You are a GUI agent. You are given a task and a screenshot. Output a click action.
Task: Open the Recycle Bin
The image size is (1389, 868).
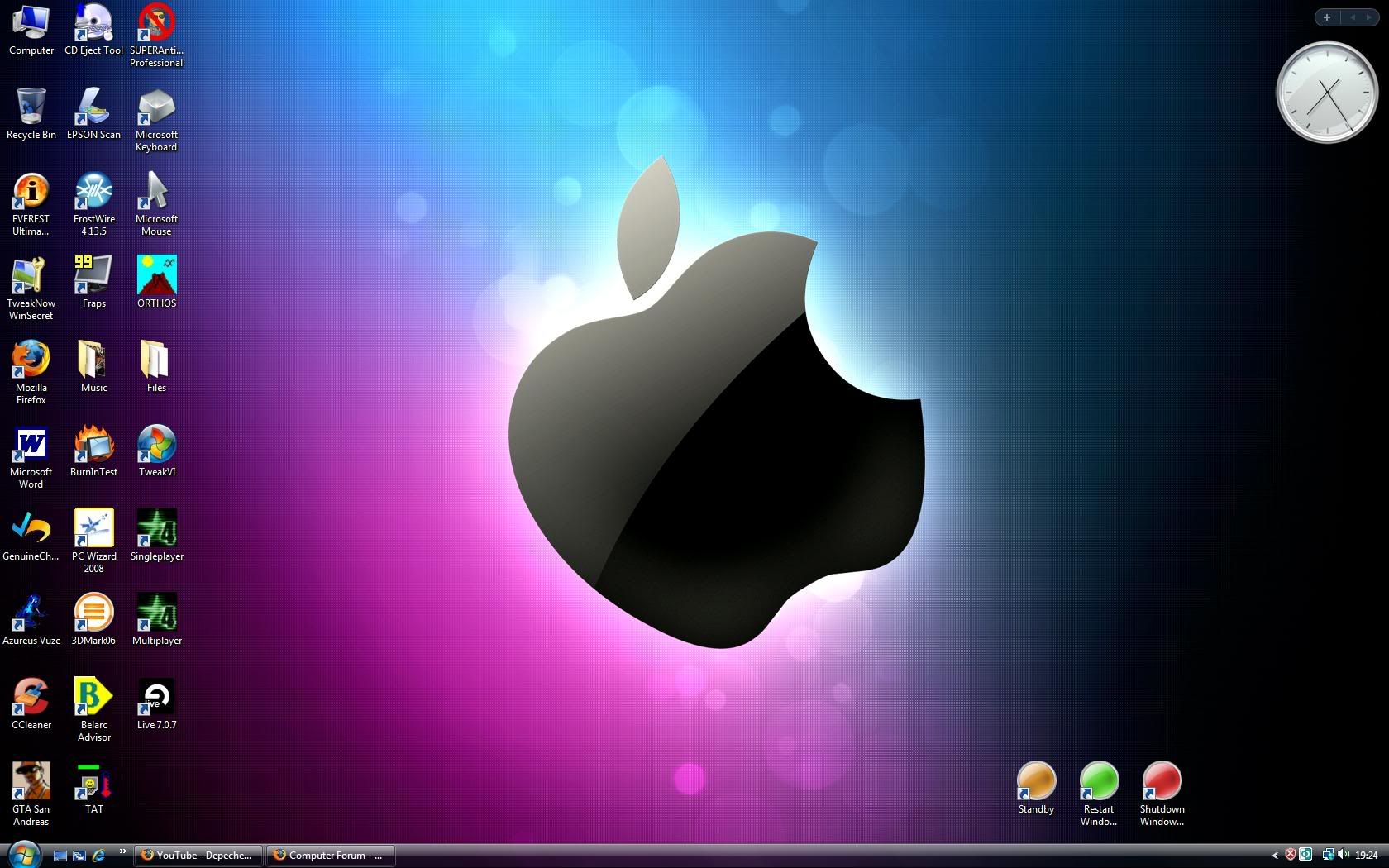(x=31, y=113)
